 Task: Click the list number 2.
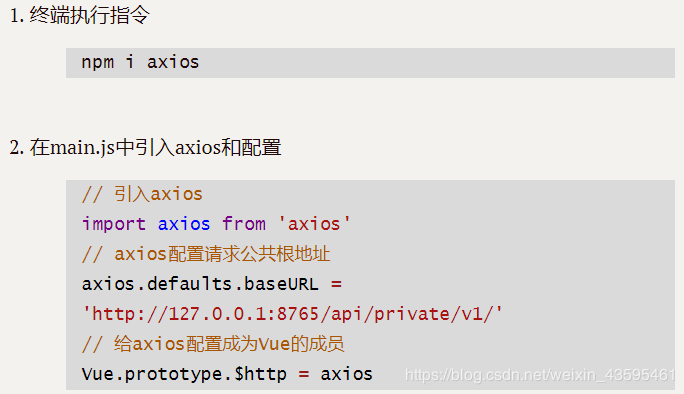point(17,148)
